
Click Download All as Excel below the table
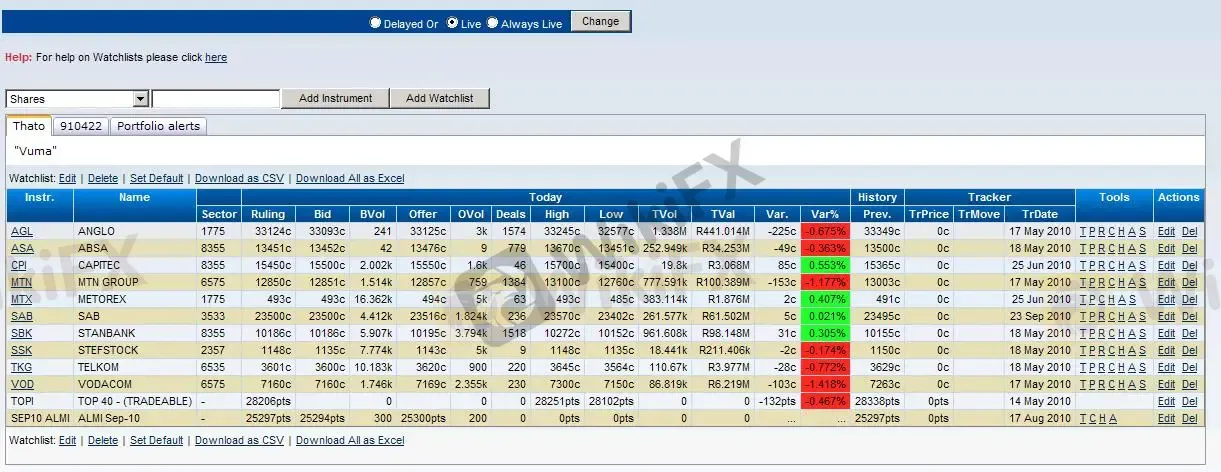tap(350, 440)
